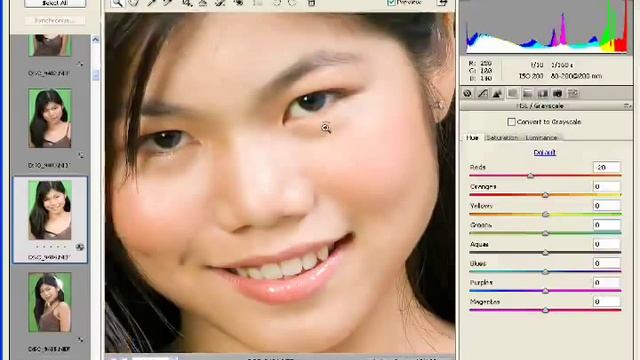640x360 pixels.
Task: Click the Synchronize button
Action: click(55, 20)
